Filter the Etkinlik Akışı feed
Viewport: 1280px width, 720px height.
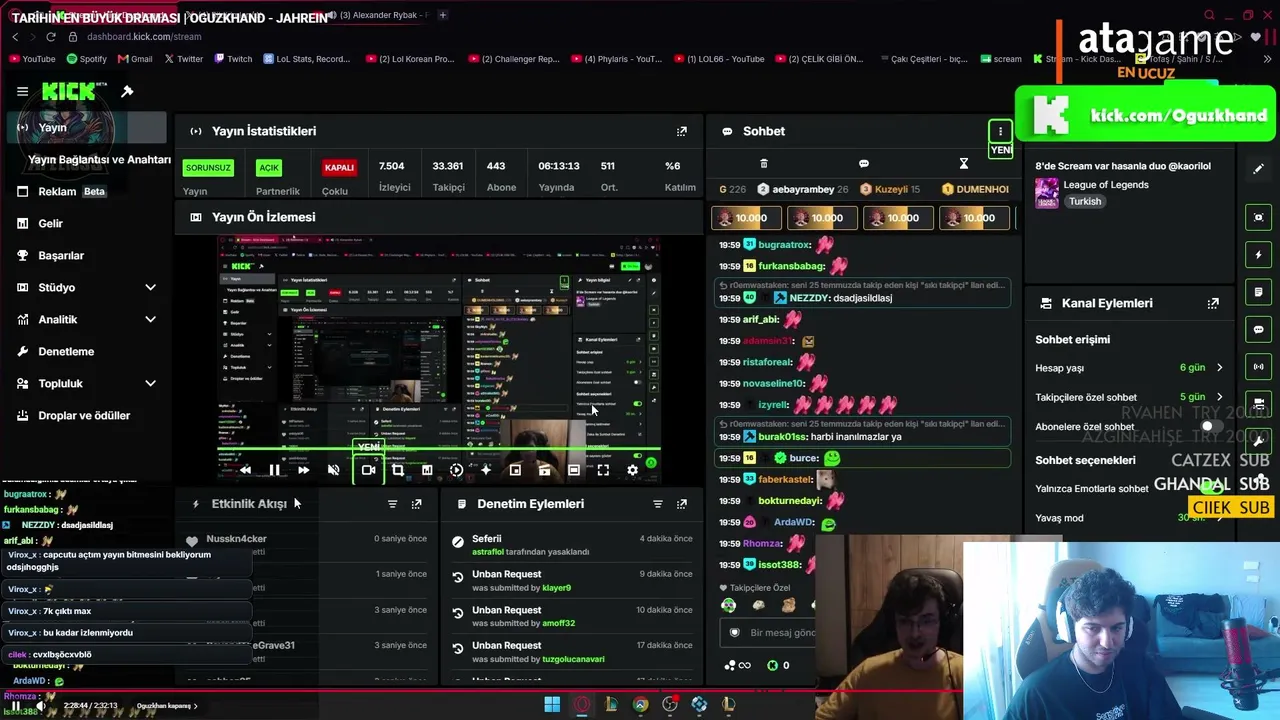coord(392,504)
